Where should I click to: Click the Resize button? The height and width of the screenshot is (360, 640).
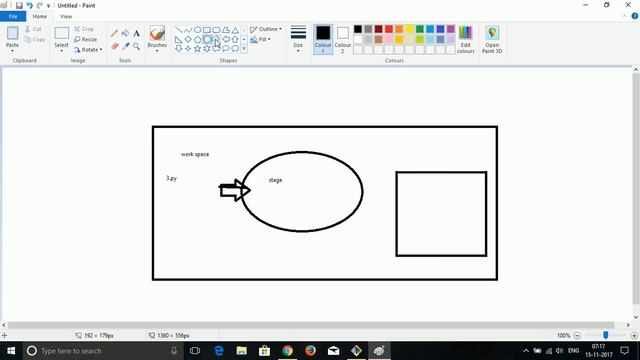pos(86,40)
